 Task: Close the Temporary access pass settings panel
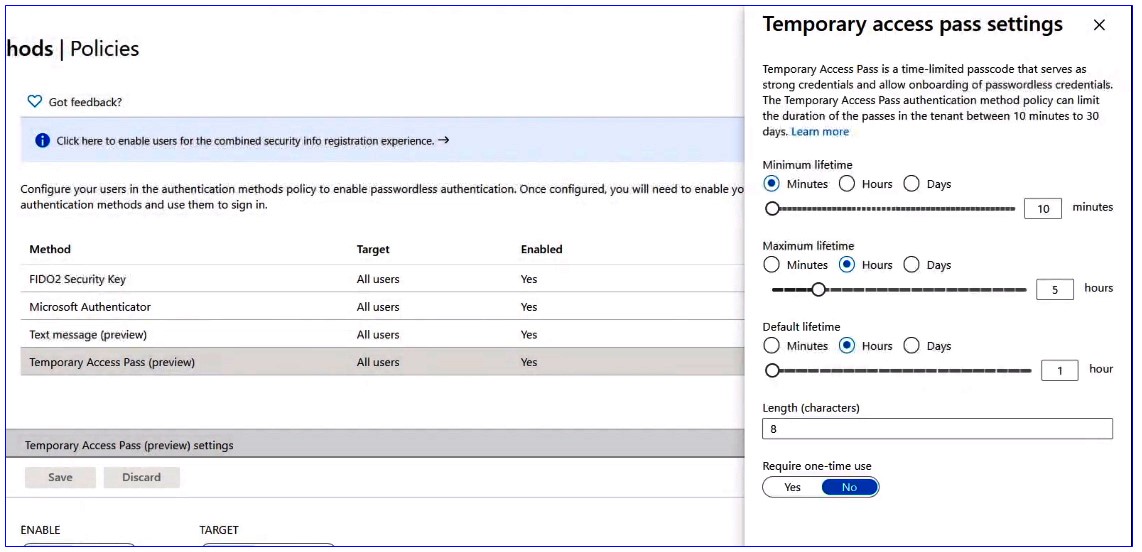coord(1099,25)
